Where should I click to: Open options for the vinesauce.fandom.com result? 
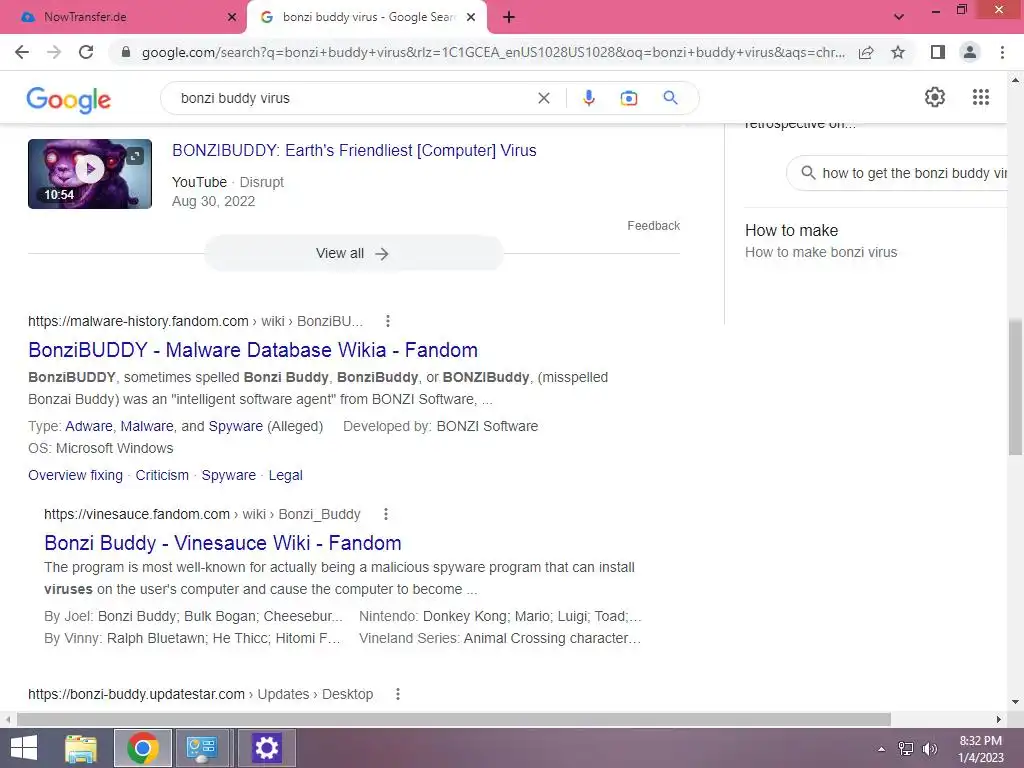click(386, 514)
